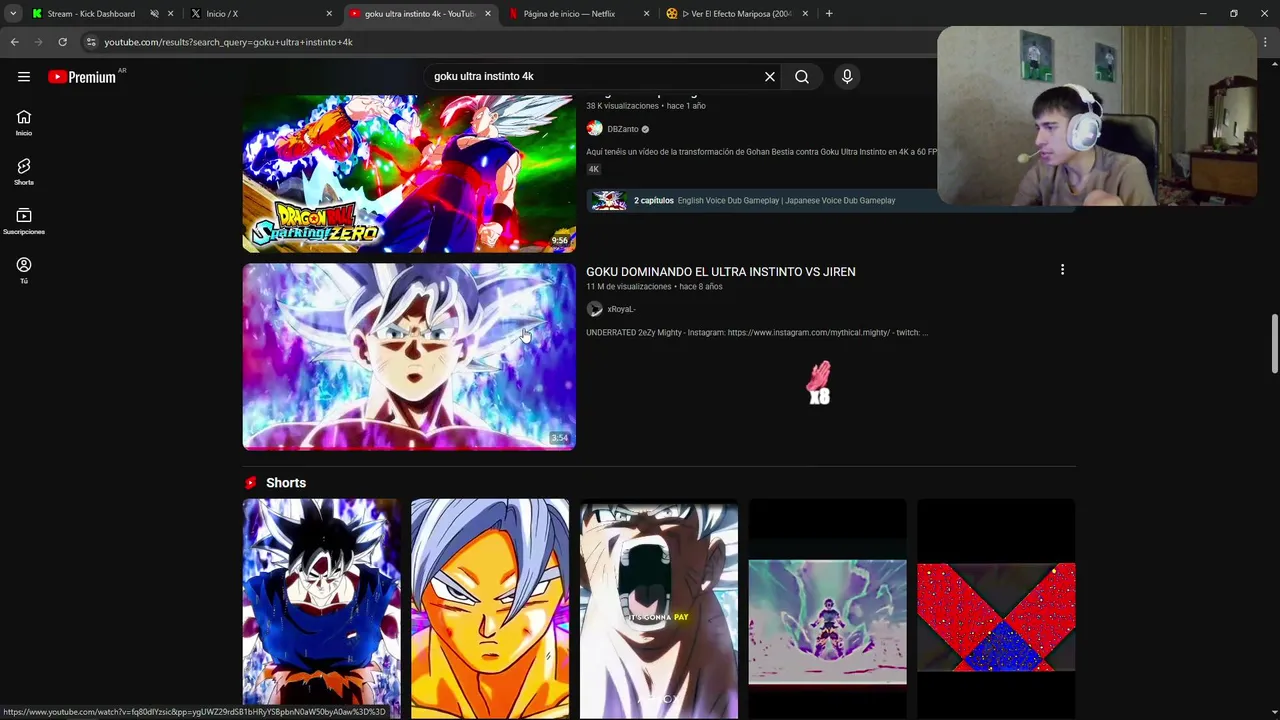The height and width of the screenshot is (720, 1280).
Task: Click the page vertical scrollbar thumb
Action: (1274, 344)
